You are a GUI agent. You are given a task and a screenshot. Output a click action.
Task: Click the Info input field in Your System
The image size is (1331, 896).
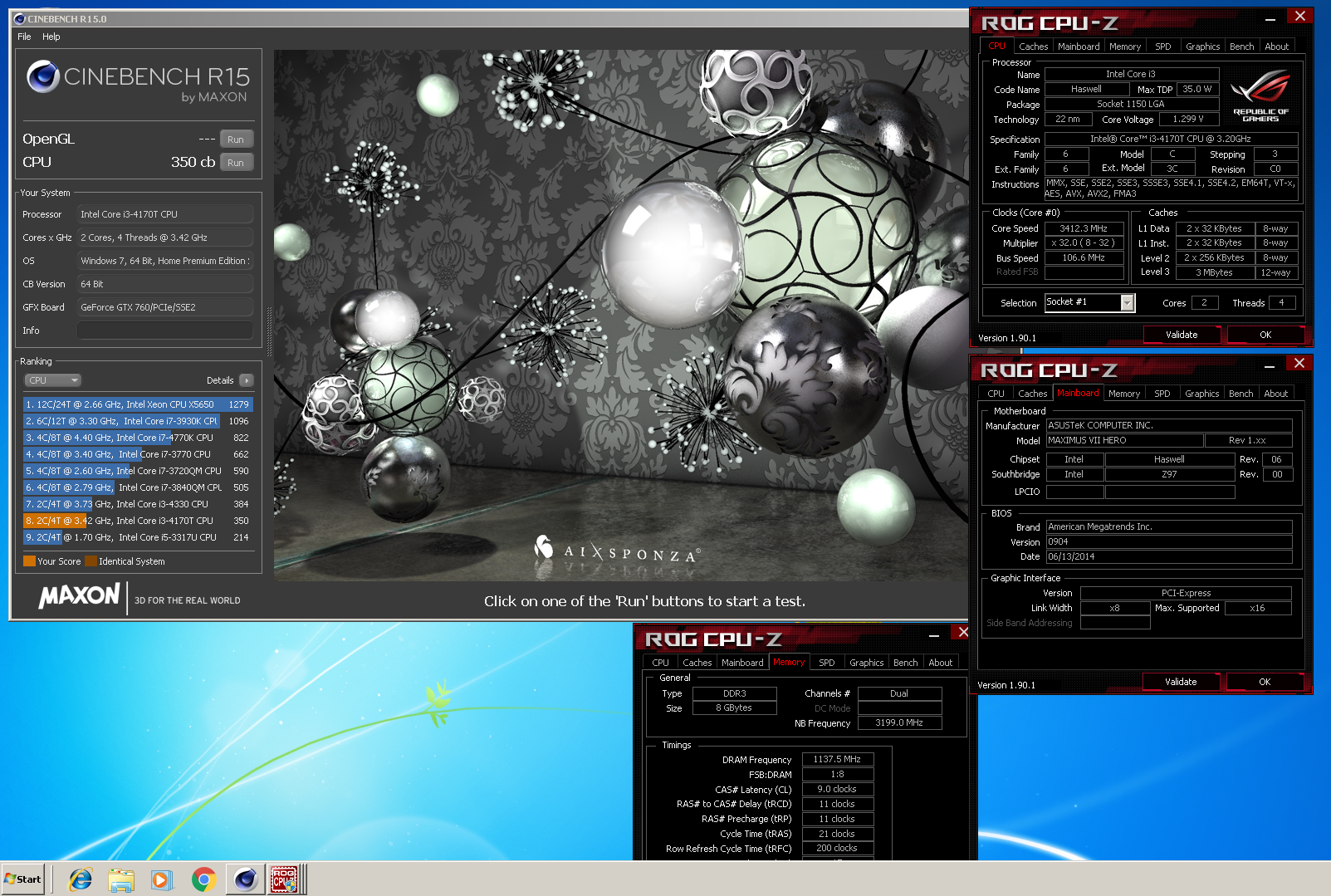[x=165, y=330]
